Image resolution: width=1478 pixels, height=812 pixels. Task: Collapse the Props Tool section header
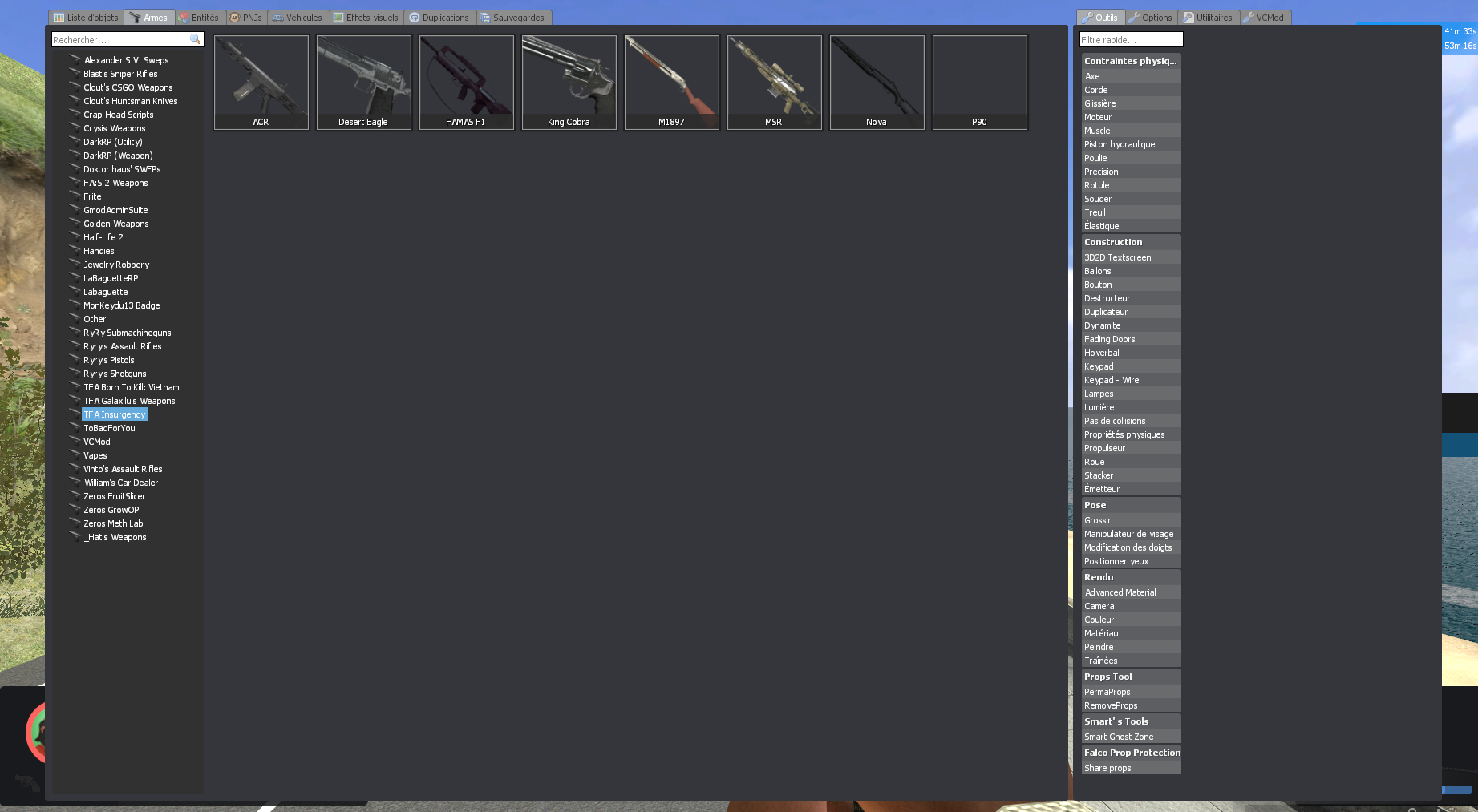[1131, 677]
